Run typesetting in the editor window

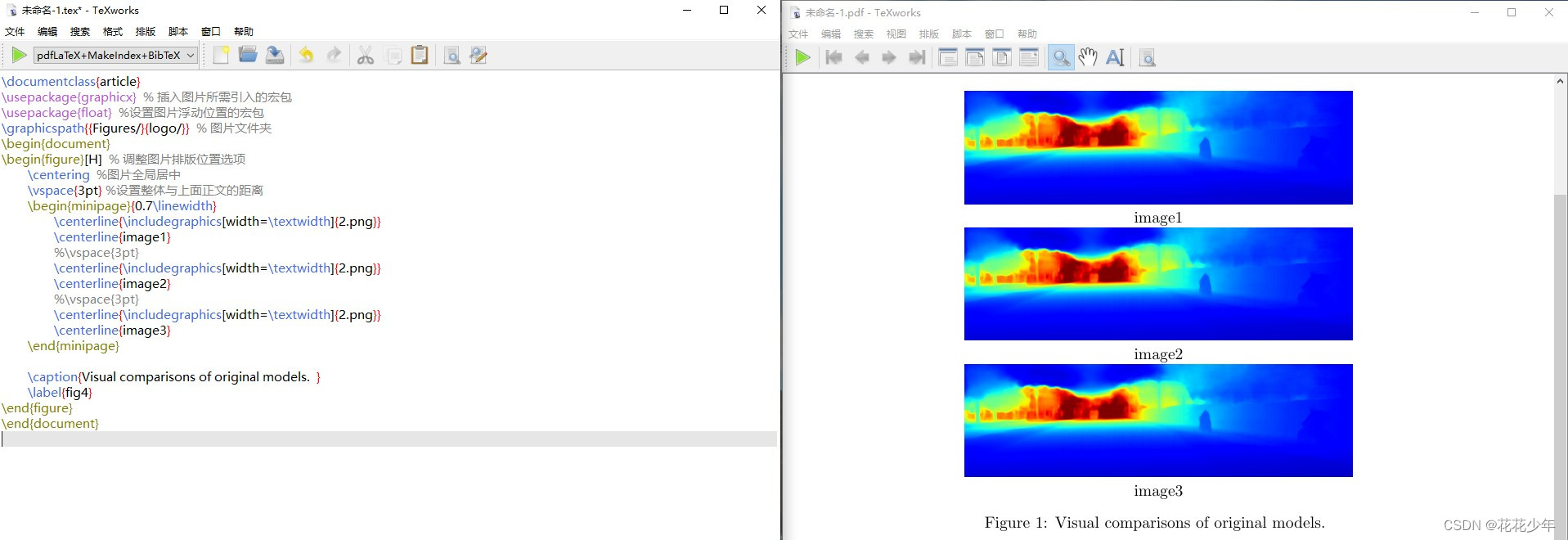tap(19, 56)
